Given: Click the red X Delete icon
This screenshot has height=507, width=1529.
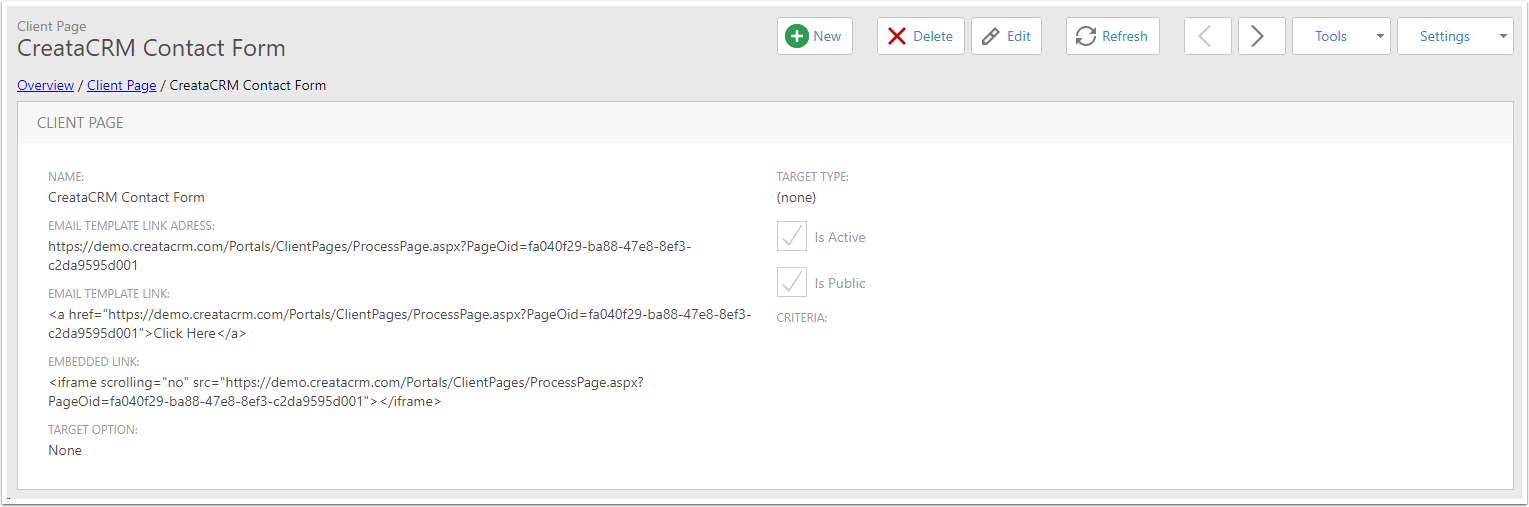Looking at the screenshot, I should [x=897, y=36].
